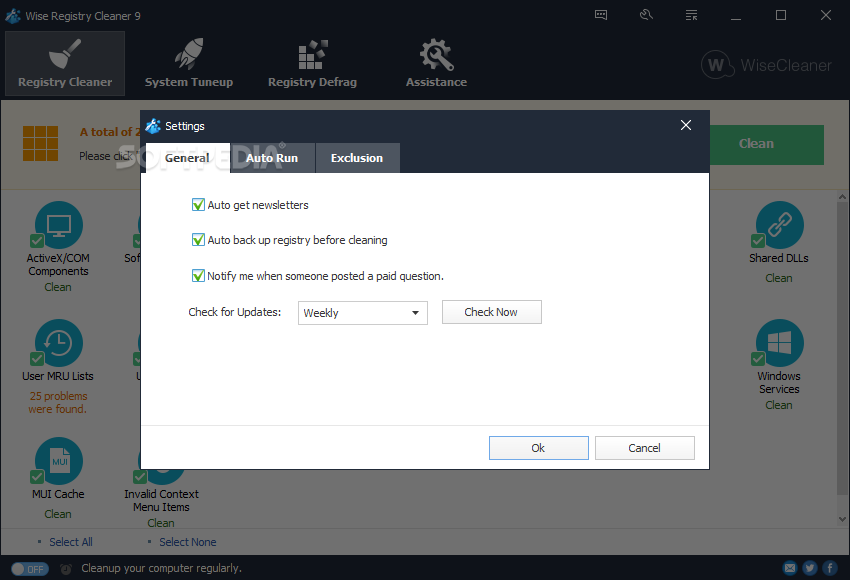Switch to the Exclusion tab
Image resolution: width=850 pixels, height=580 pixels.
(357, 158)
